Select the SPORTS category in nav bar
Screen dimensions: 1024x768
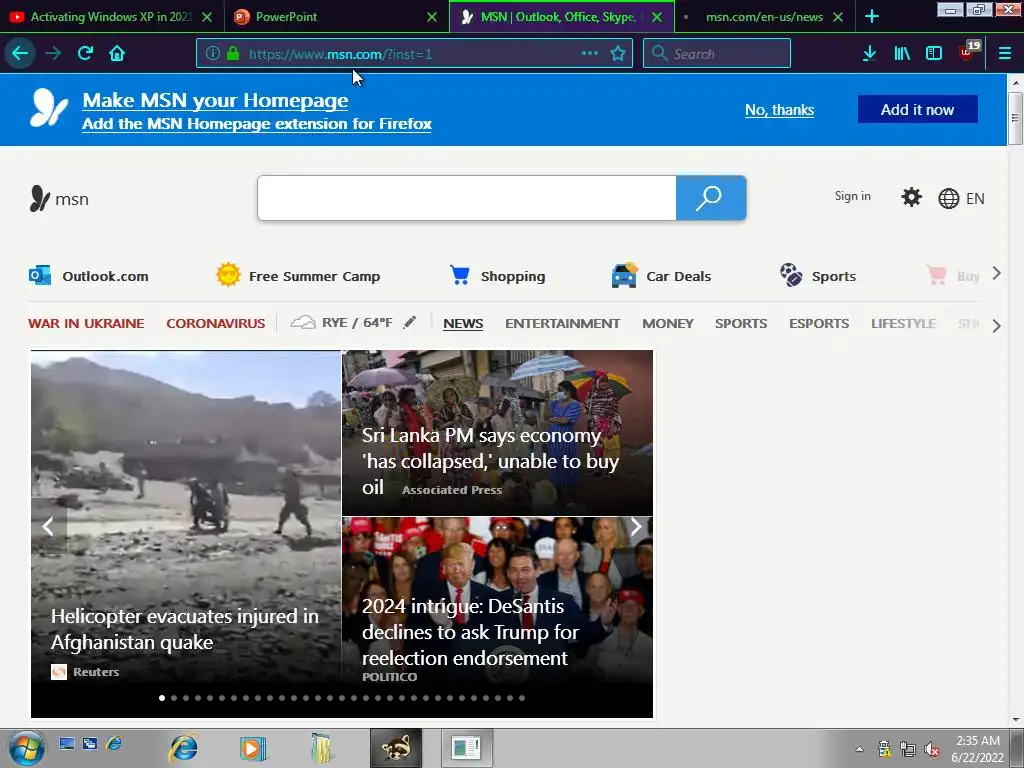(x=741, y=323)
